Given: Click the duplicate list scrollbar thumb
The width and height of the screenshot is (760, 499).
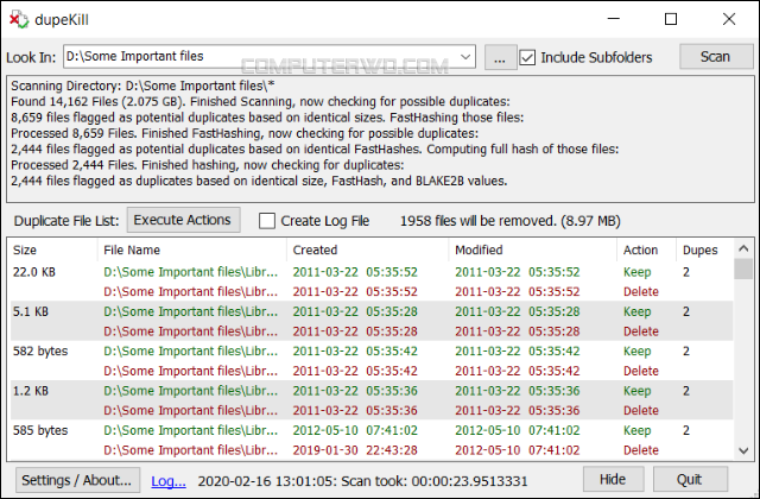Looking at the screenshot, I should pos(744,269).
